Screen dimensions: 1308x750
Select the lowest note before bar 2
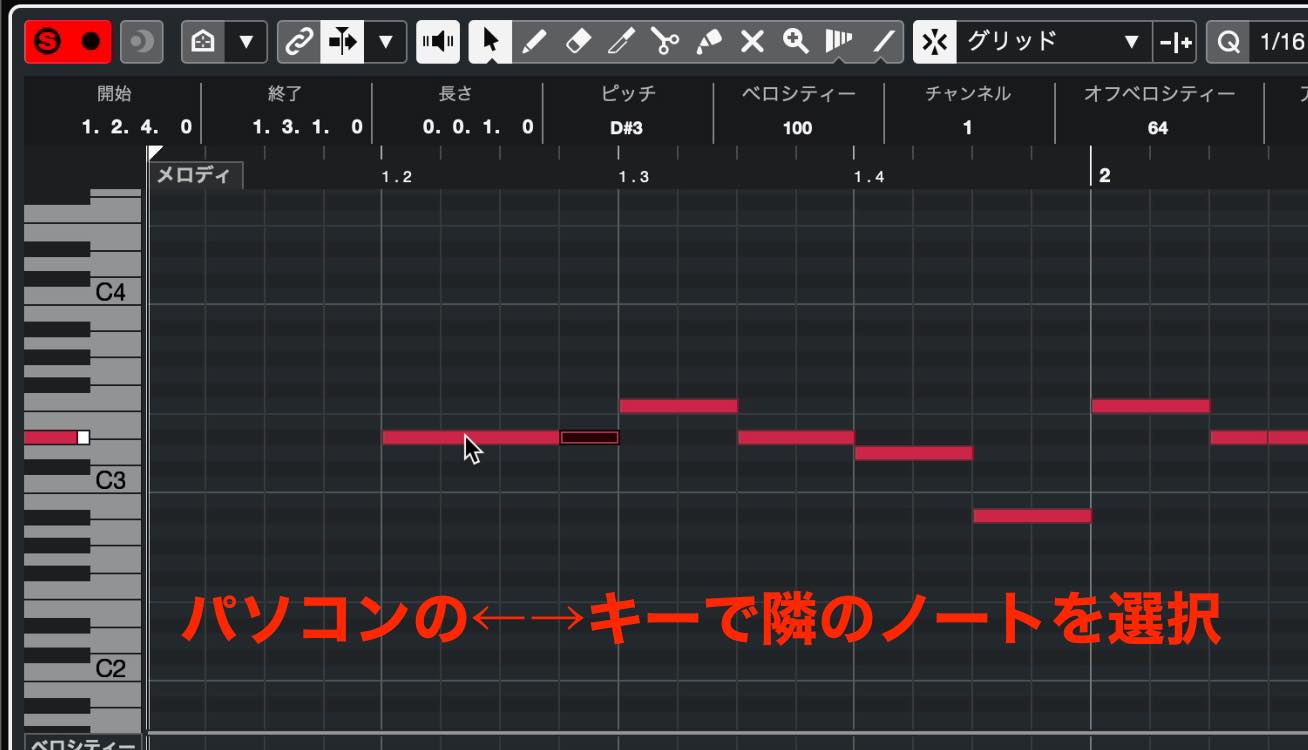(1032, 516)
